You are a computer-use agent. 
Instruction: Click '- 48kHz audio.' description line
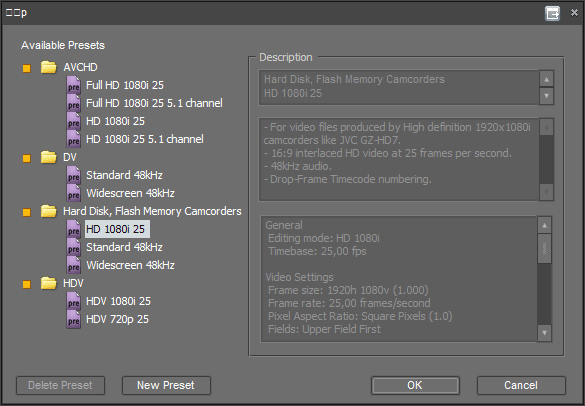[x=298, y=166]
